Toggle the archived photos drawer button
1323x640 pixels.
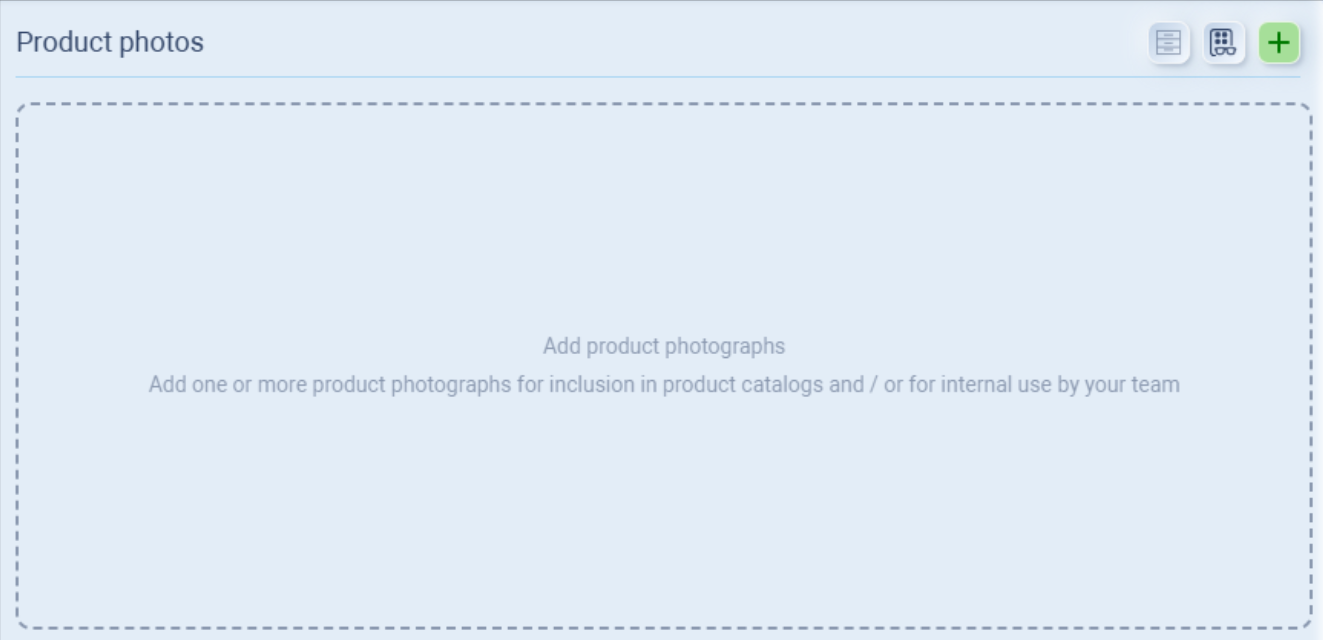[1169, 43]
